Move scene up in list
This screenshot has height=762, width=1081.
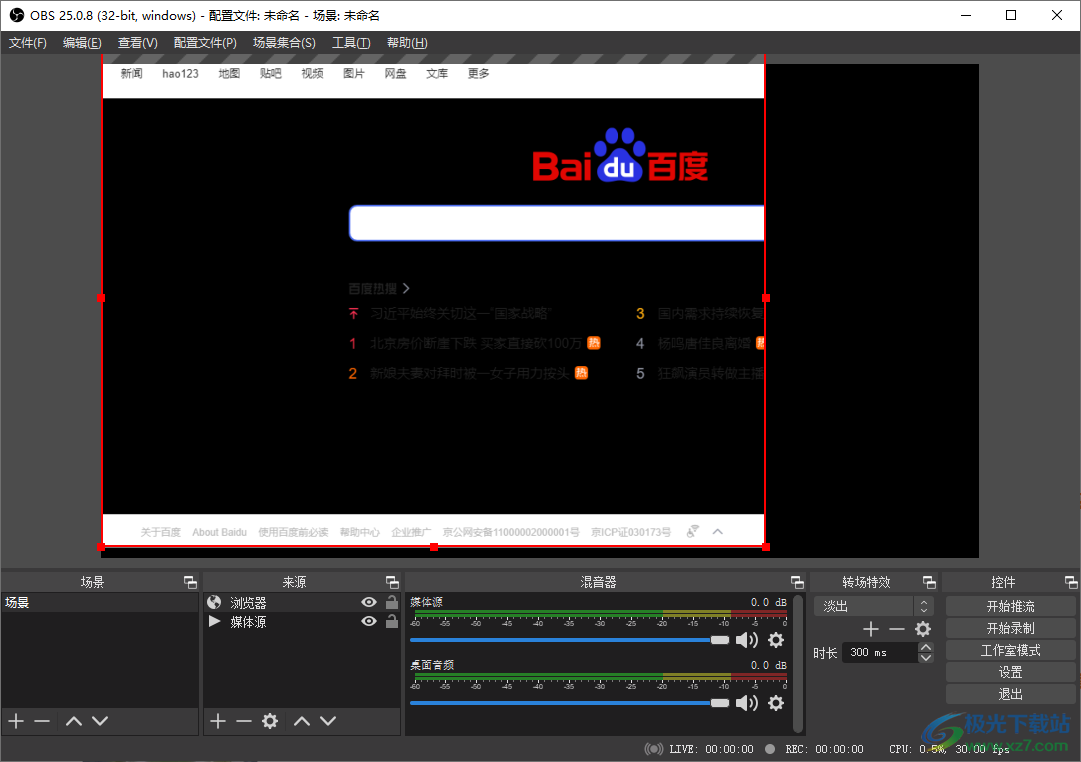pyautogui.click(x=74, y=721)
